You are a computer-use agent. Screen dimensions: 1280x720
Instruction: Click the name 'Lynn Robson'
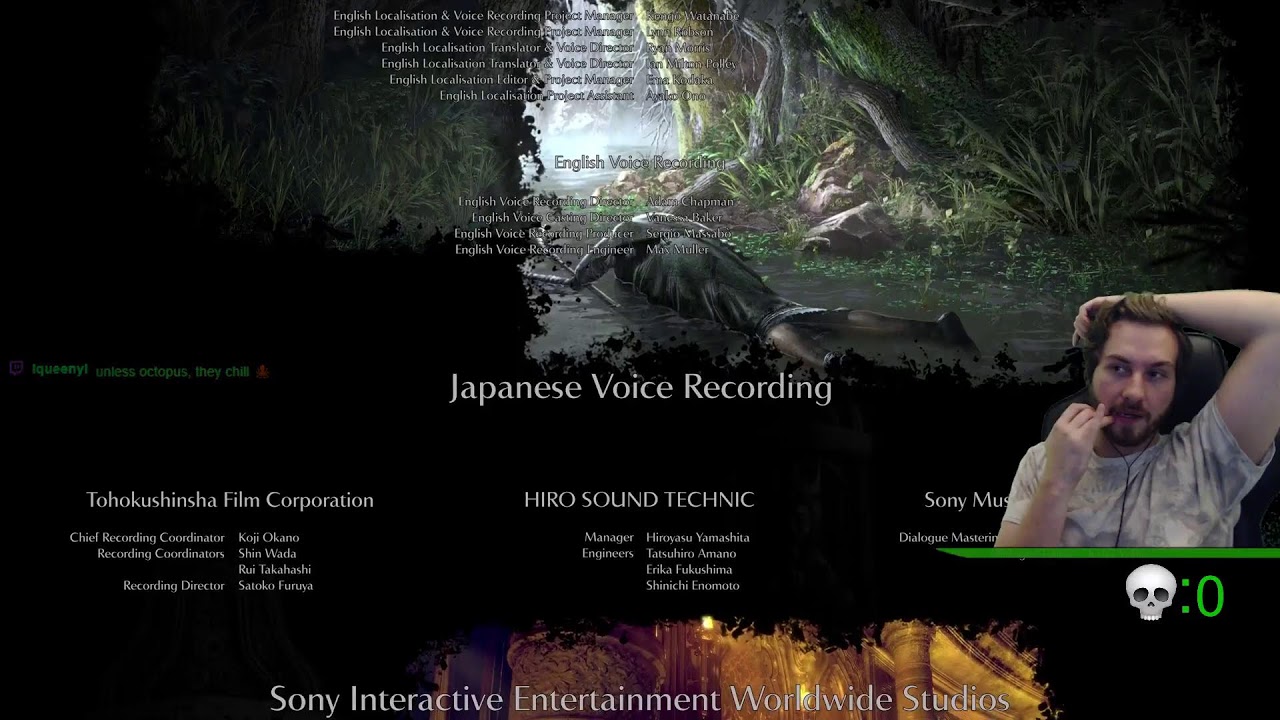(x=680, y=32)
